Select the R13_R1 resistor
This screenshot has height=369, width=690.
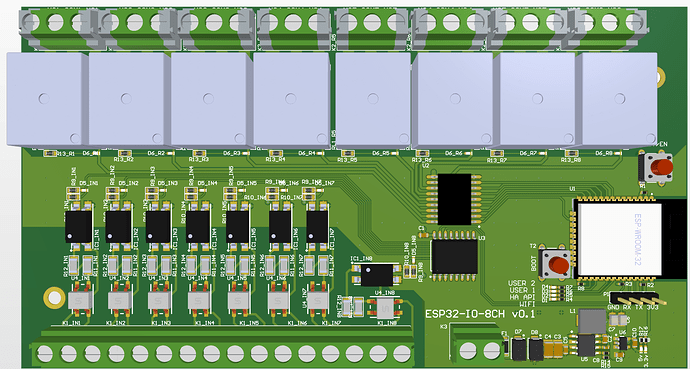(x=50, y=153)
